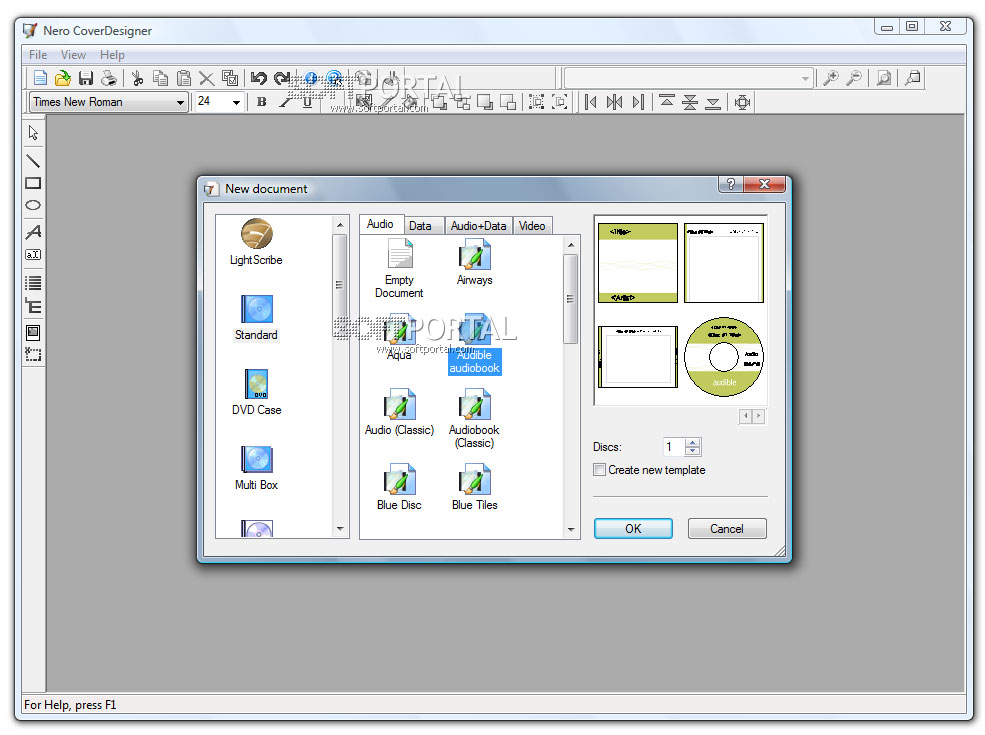Choose the Audiobook (Classic) template
The image size is (985, 735).
(474, 419)
